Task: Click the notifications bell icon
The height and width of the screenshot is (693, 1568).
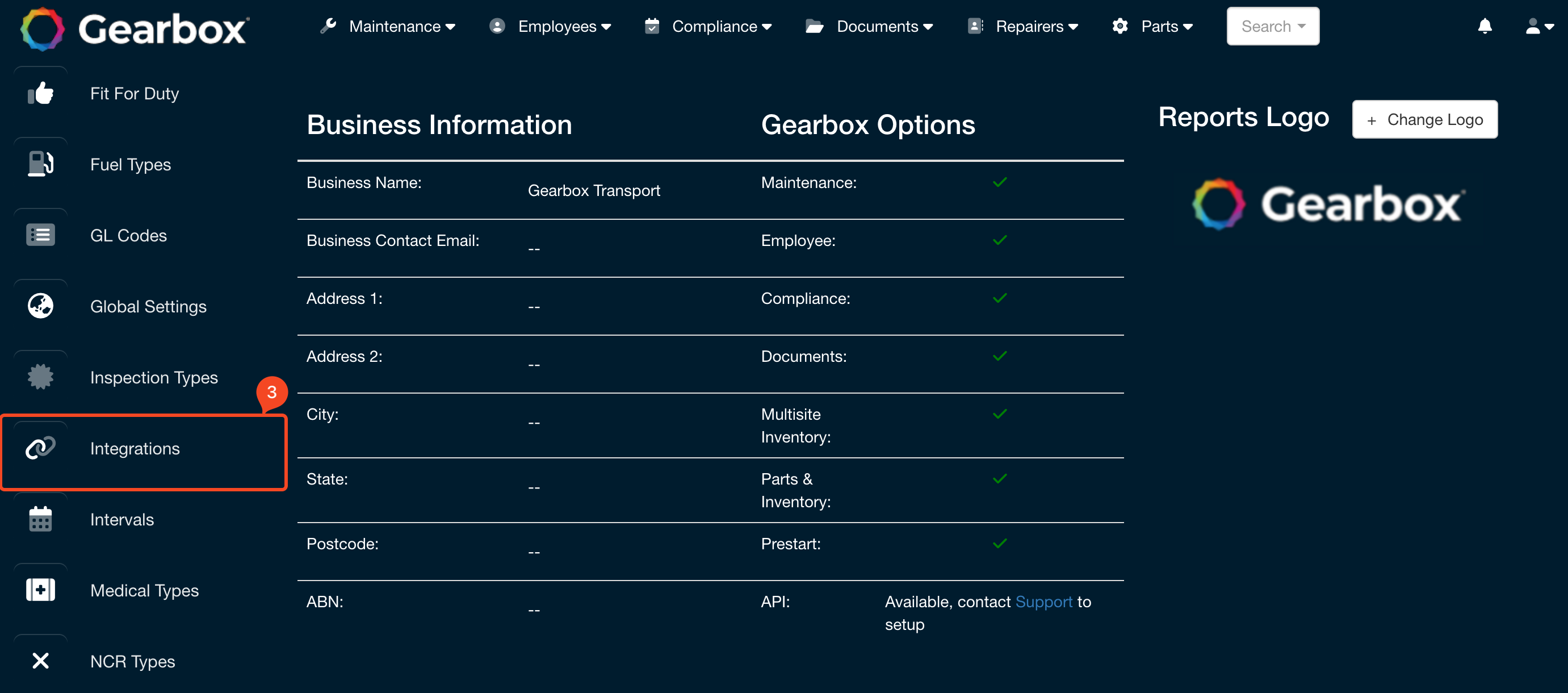Action: click(1485, 26)
